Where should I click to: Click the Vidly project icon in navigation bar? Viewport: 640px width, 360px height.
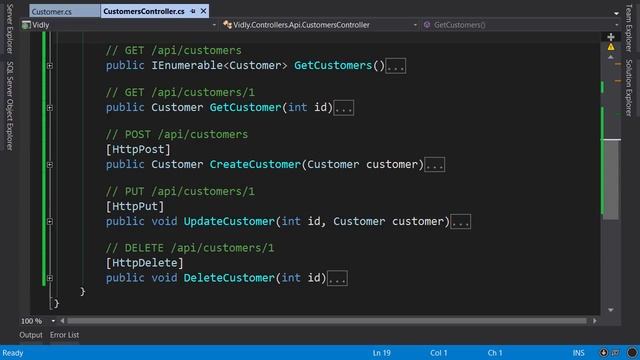(27, 25)
